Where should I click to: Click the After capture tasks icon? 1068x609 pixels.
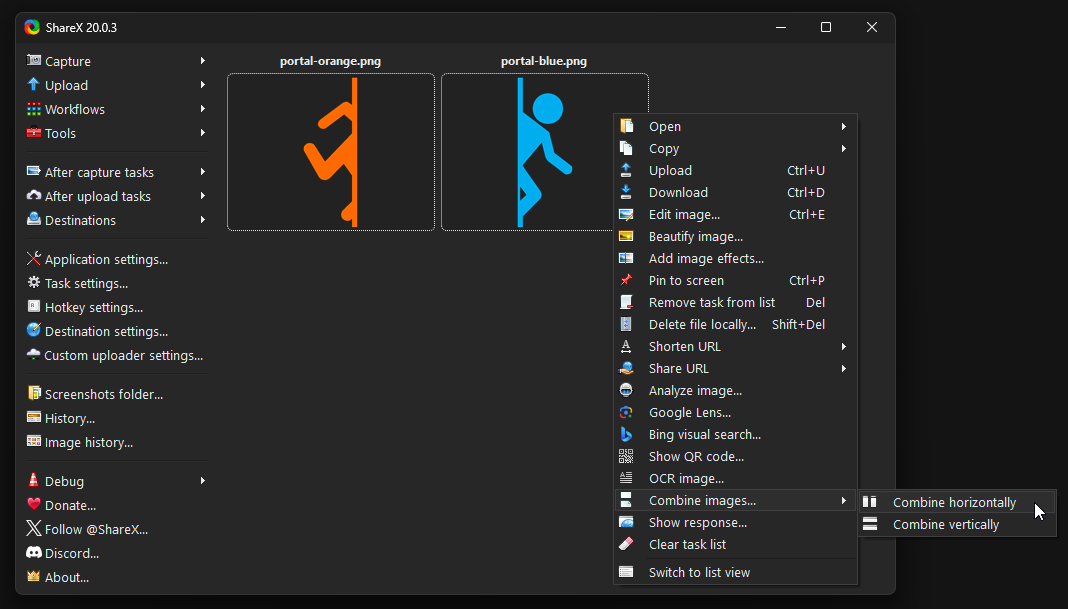pos(33,172)
